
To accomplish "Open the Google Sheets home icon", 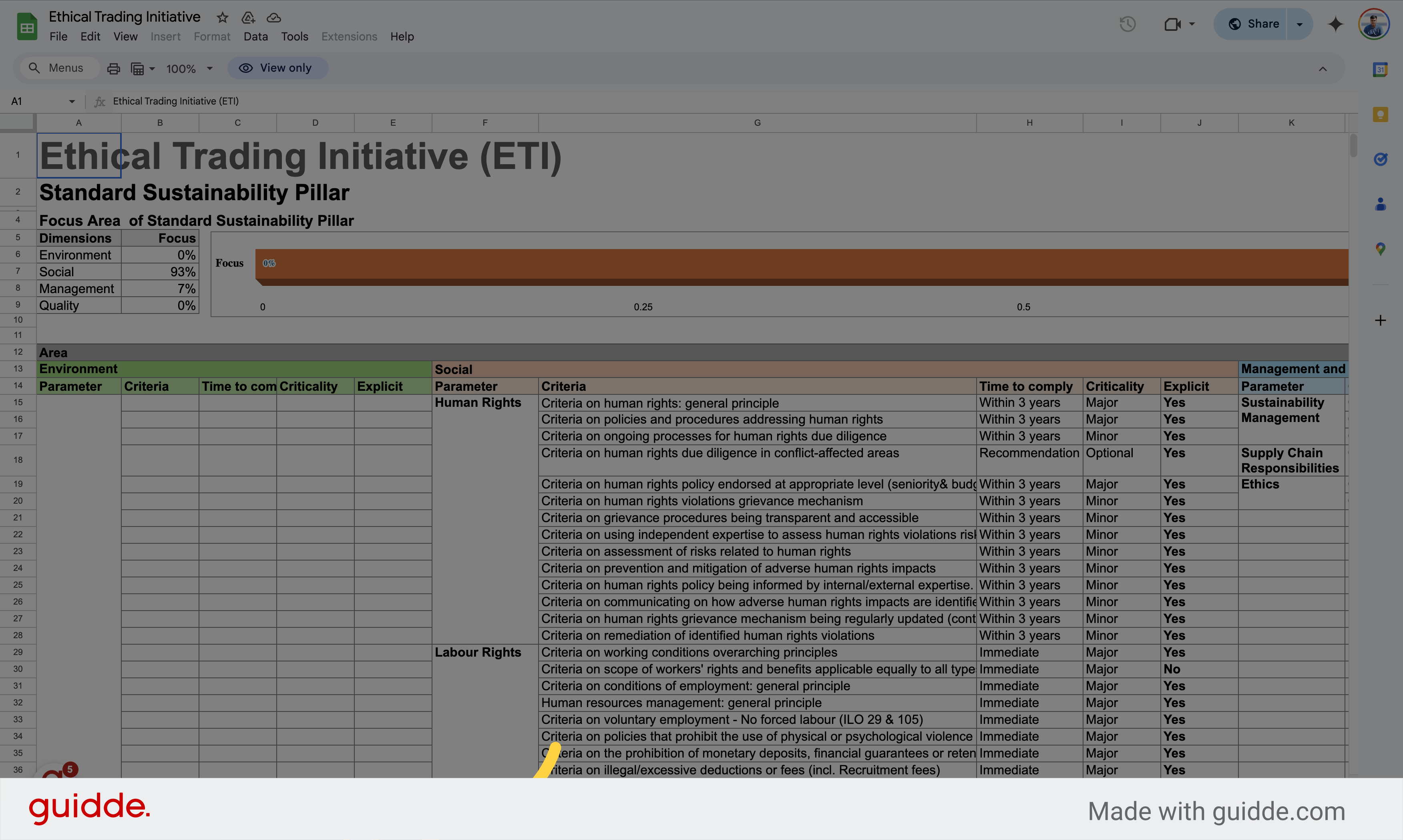I will (x=26, y=26).
